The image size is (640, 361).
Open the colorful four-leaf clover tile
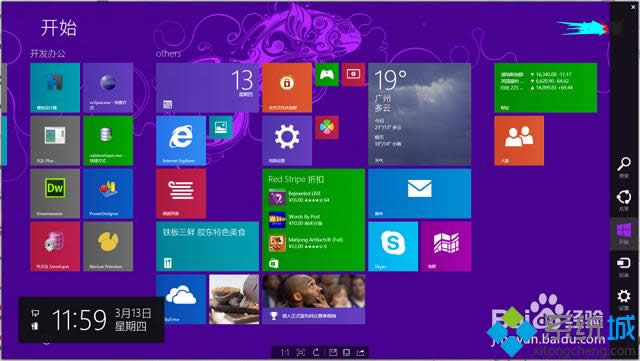(x=327, y=127)
